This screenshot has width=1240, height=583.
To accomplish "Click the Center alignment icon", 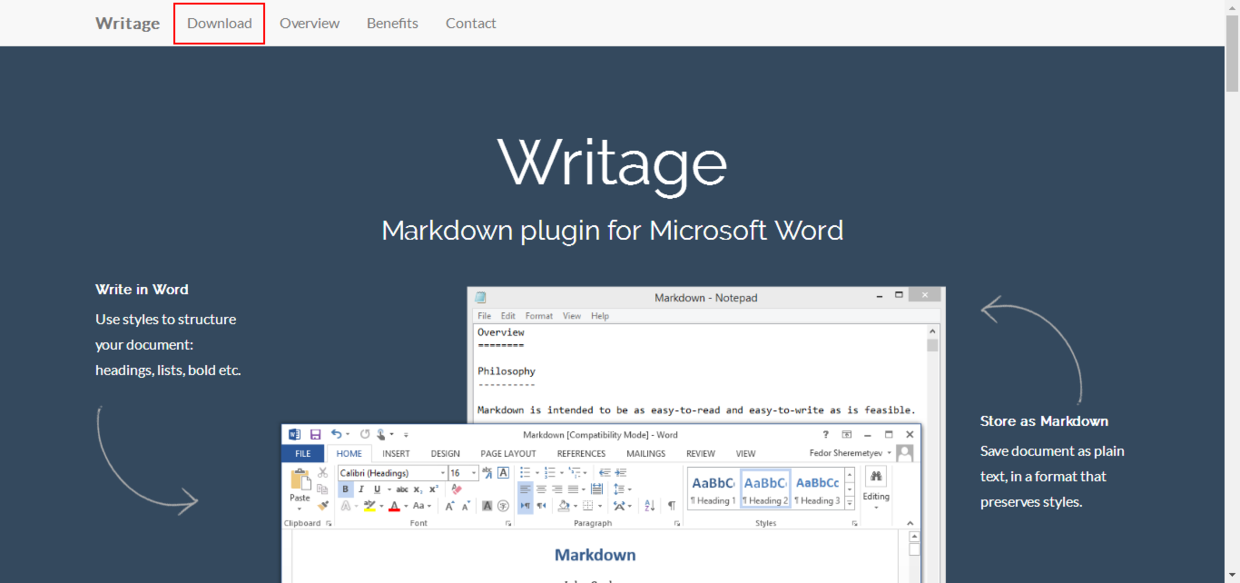I will 541,489.
